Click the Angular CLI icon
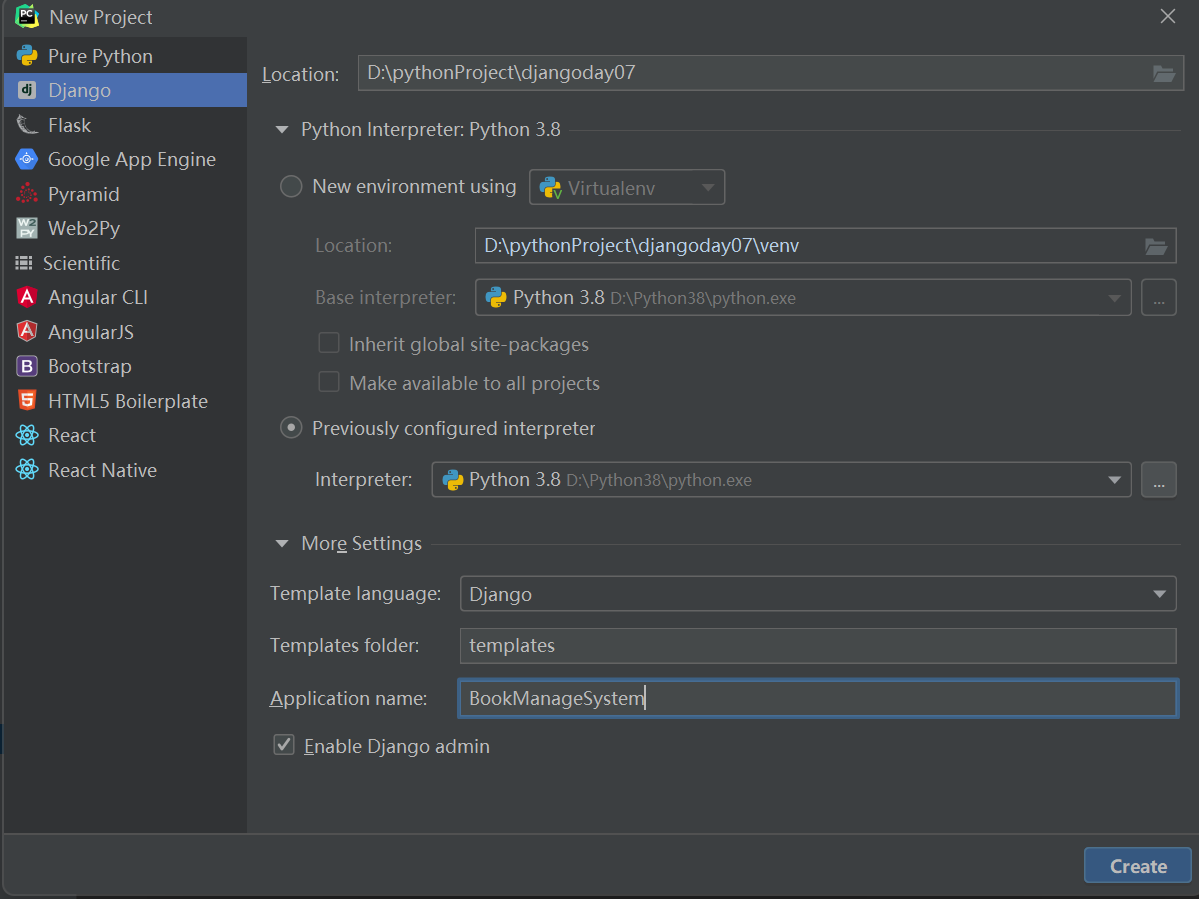Viewport: 1199px width, 899px height. click(x=27, y=297)
